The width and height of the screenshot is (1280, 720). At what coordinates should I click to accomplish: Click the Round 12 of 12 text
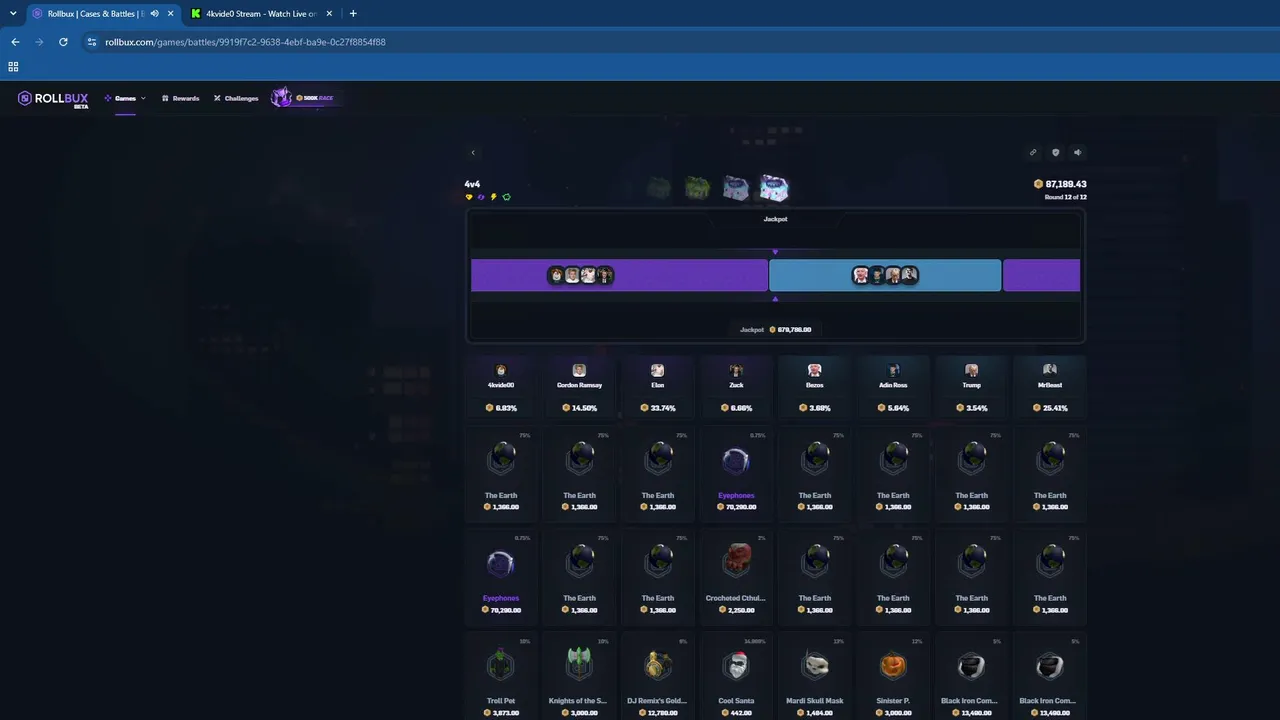coord(1066,197)
